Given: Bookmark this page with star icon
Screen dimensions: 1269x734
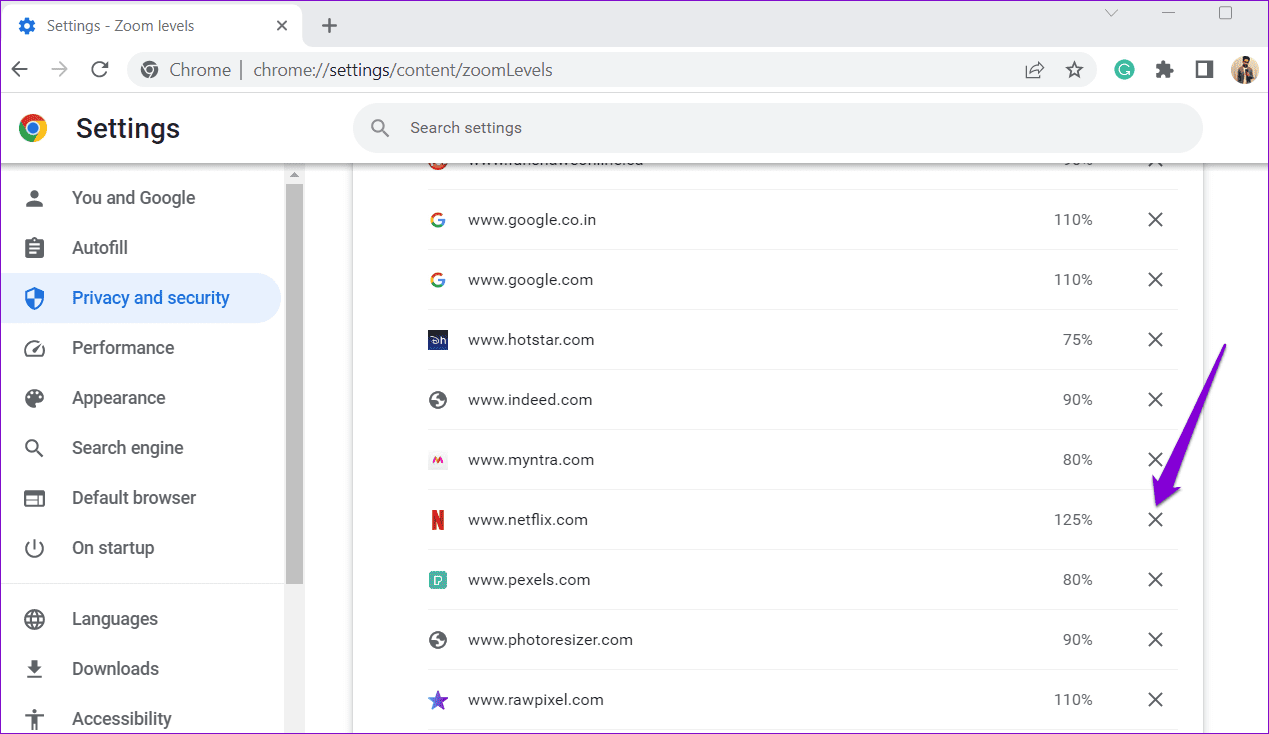Looking at the screenshot, I should [1074, 70].
